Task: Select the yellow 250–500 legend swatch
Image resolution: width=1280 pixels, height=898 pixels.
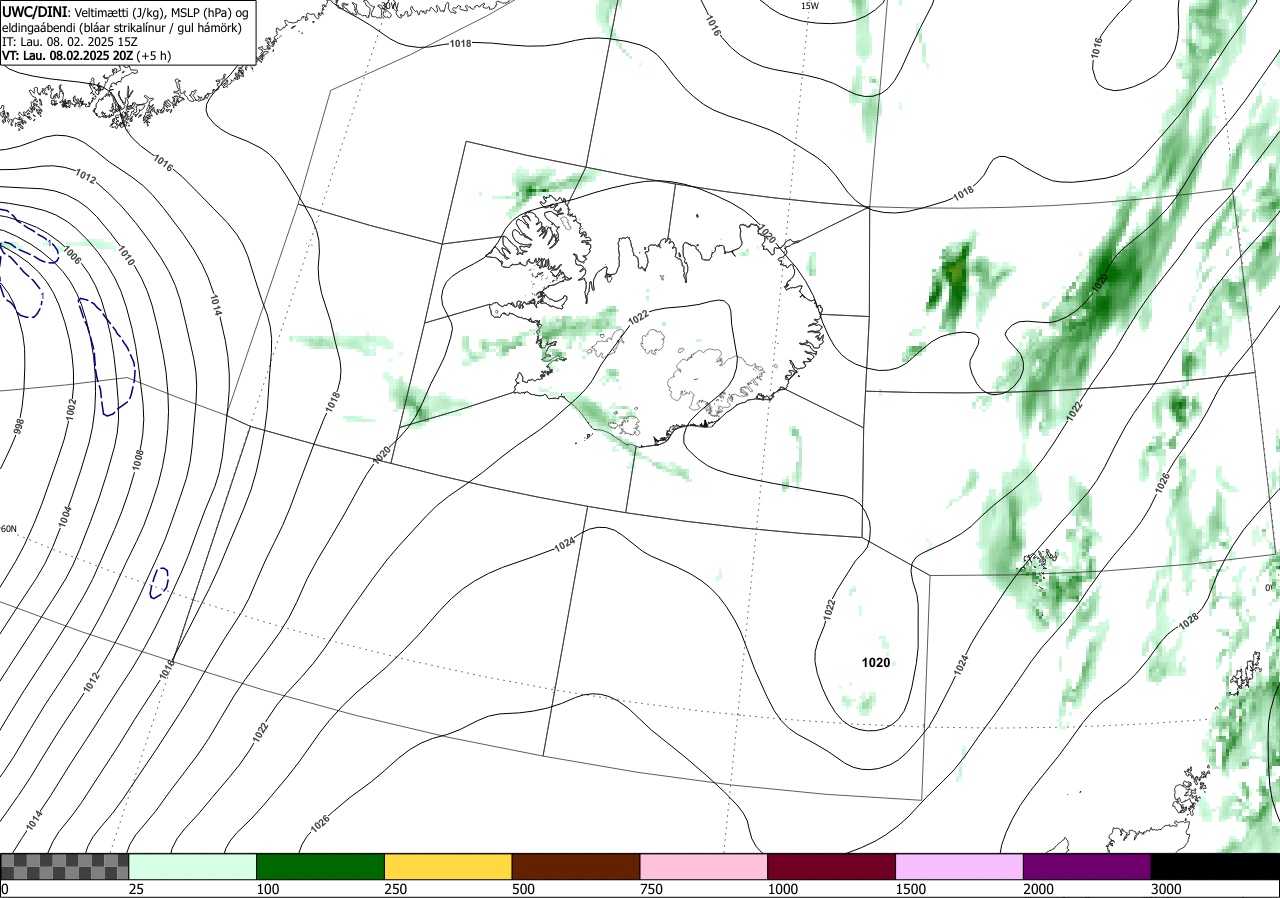Action: click(x=448, y=866)
